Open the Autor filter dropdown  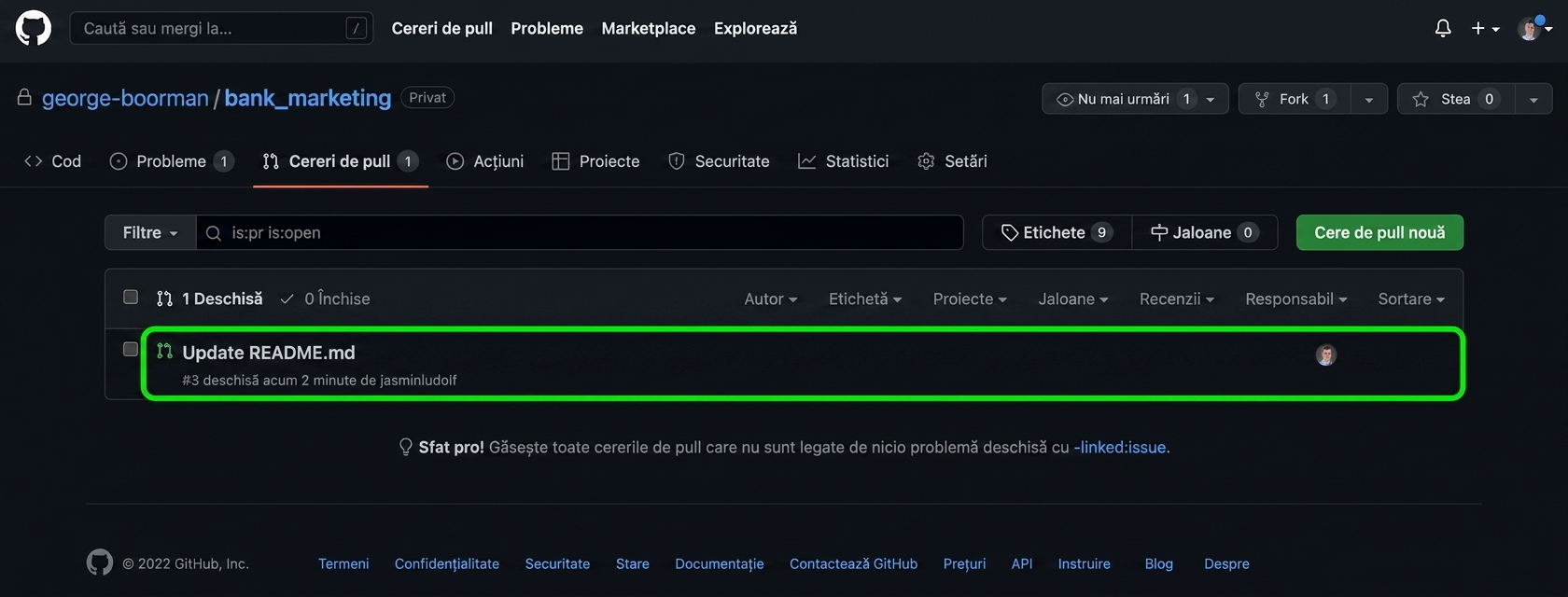point(771,298)
